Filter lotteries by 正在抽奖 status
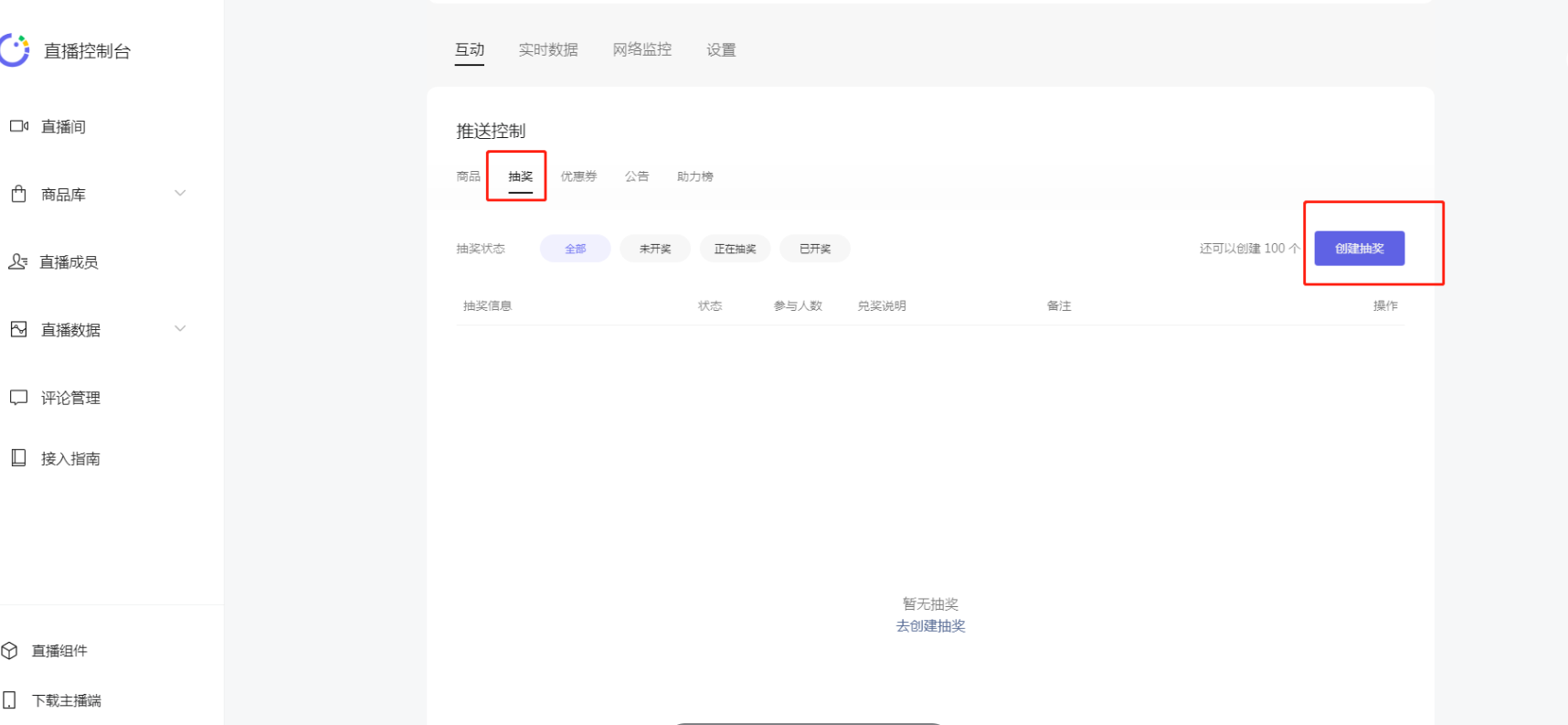The height and width of the screenshot is (725, 1568). click(x=735, y=249)
